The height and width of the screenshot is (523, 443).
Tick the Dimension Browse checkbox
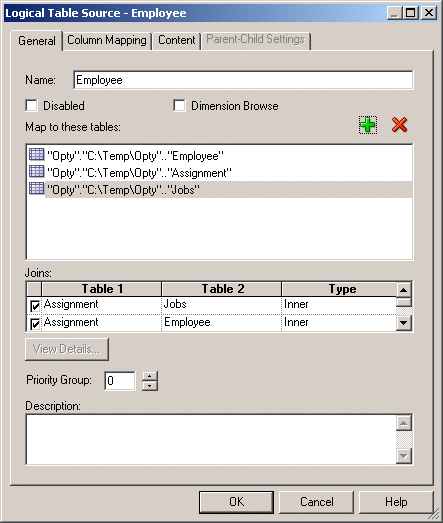click(x=179, y=106)
